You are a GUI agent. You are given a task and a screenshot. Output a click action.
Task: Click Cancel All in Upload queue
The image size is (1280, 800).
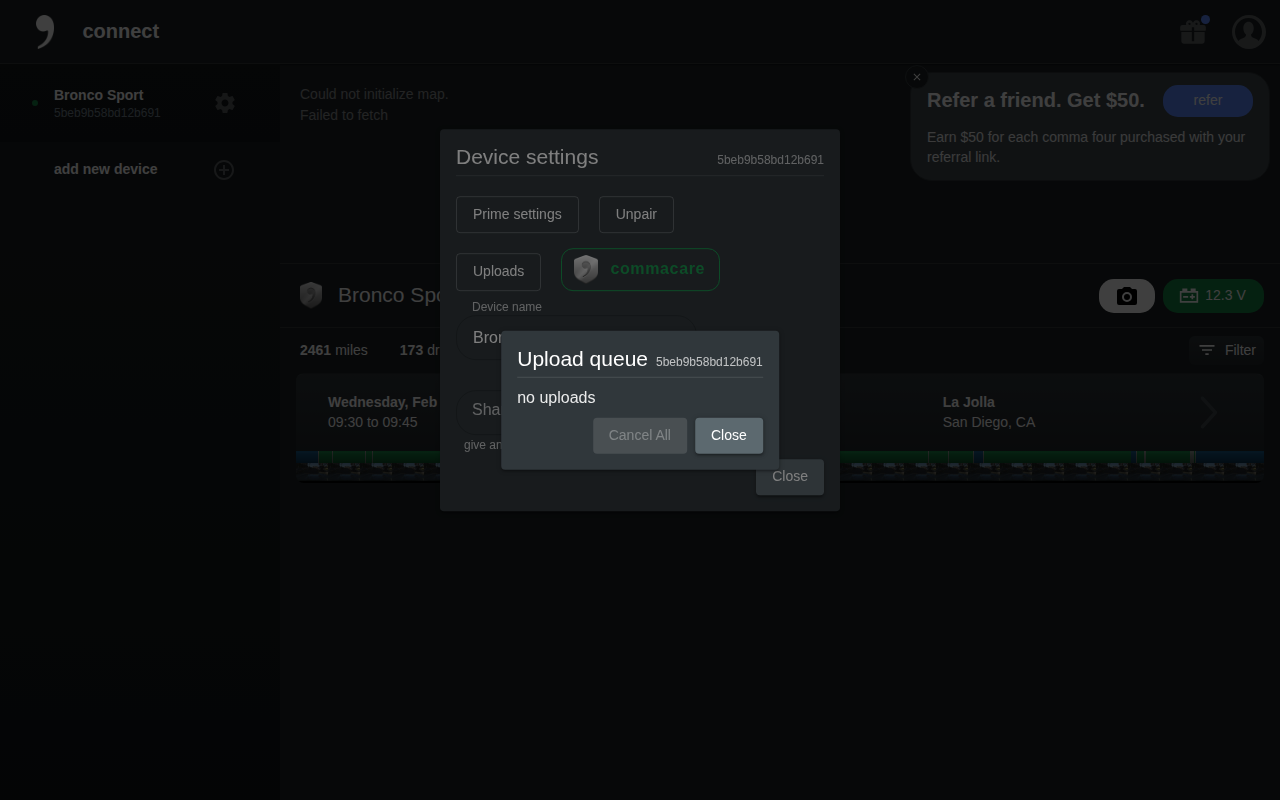639,435
